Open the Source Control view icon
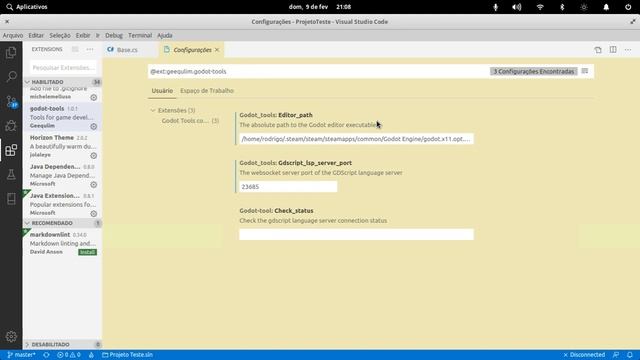640x360 pixels. pos(11,101)
